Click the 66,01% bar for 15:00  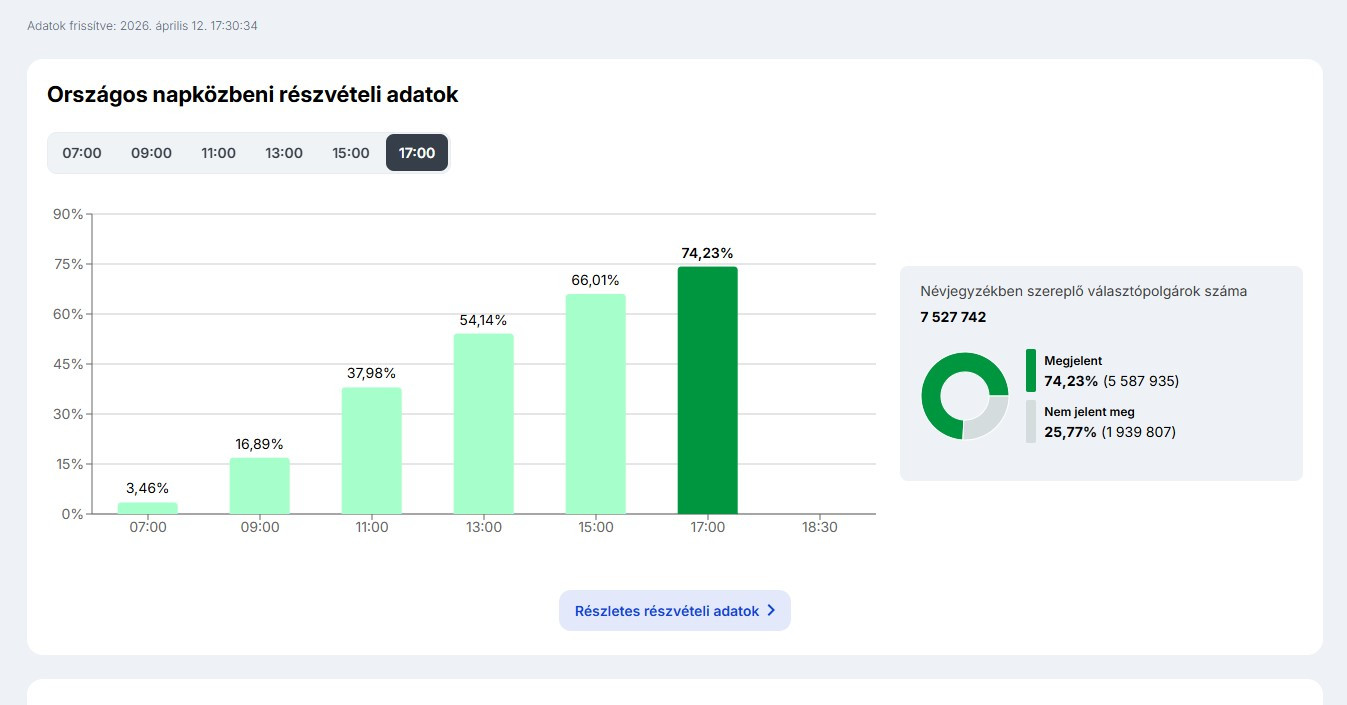tap(596, 404)
